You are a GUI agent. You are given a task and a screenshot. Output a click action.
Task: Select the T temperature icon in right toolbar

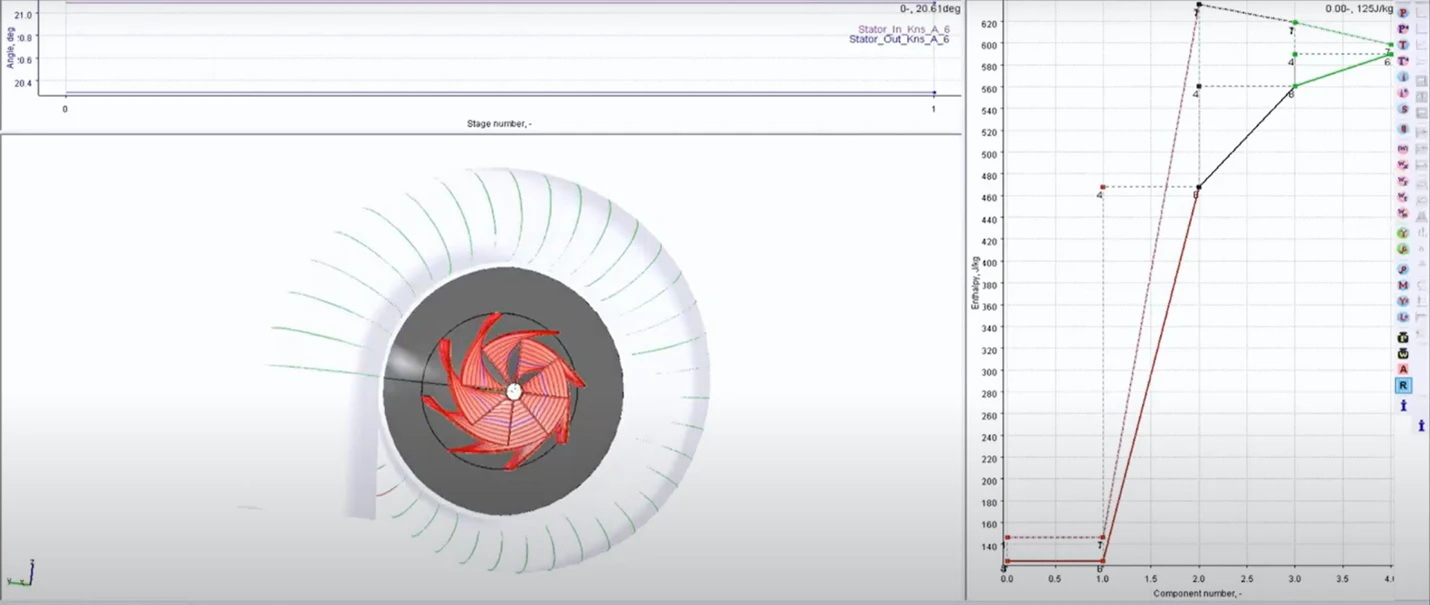[1403, 45]
